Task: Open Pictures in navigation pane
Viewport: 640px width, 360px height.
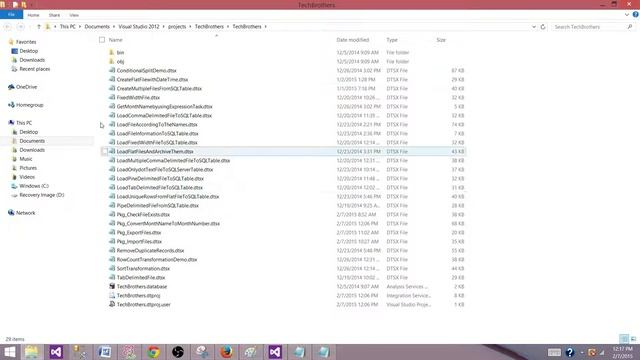Action: pyautogui.click(x=28, y=168)
